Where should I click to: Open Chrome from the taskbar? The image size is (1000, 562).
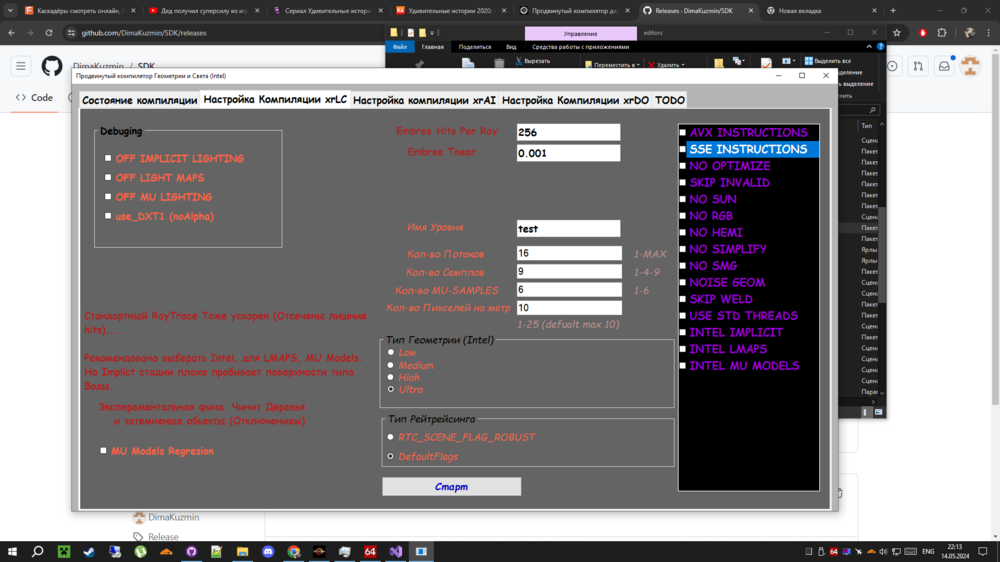(x=293, y=551)
